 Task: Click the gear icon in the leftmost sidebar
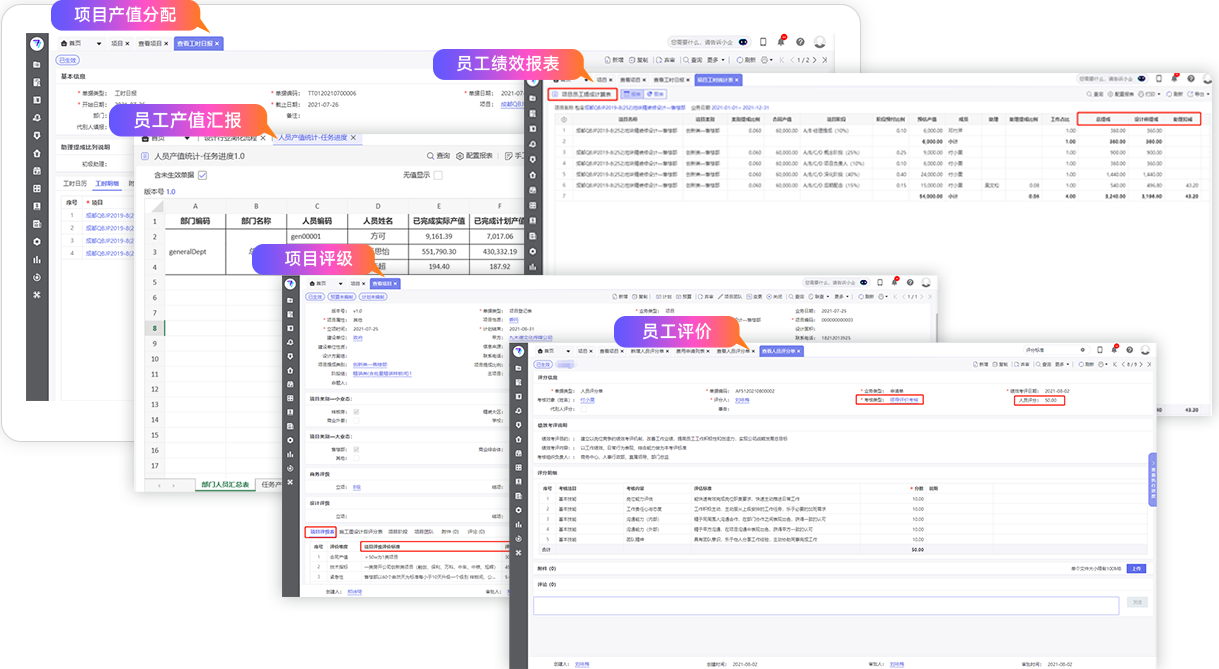click(x=37, y=241)
